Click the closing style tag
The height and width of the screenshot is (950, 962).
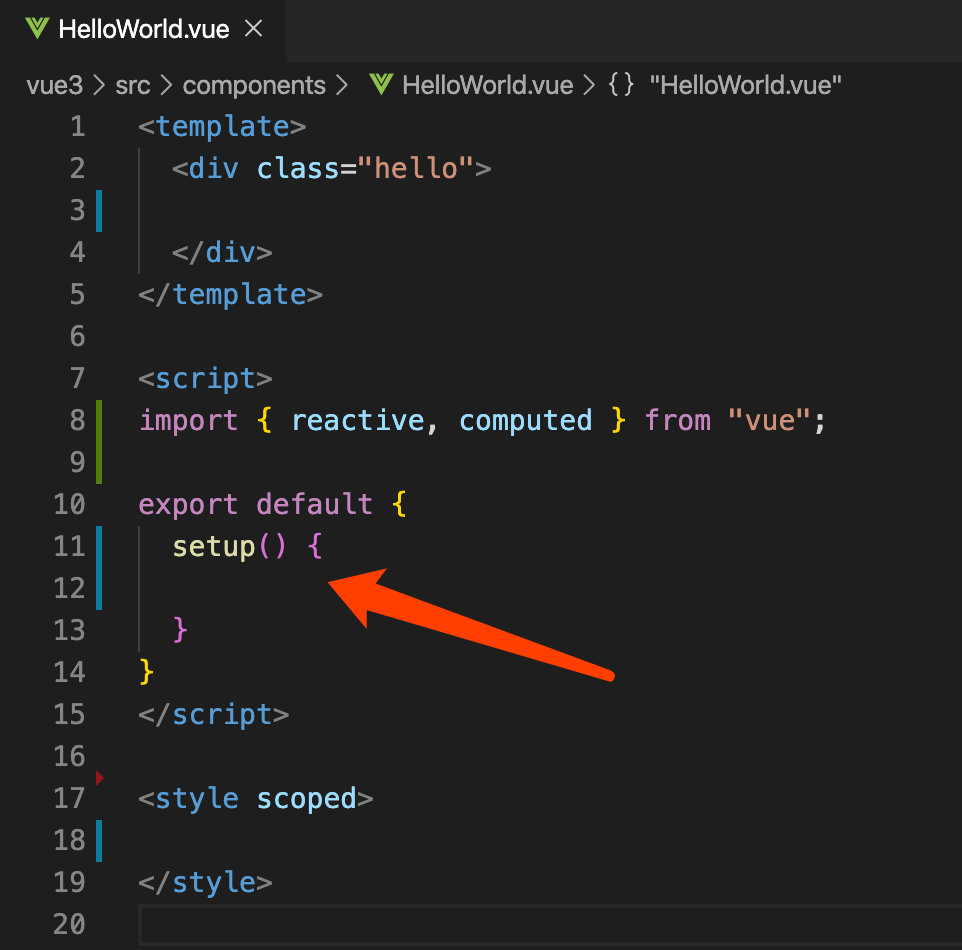point(206,883)
